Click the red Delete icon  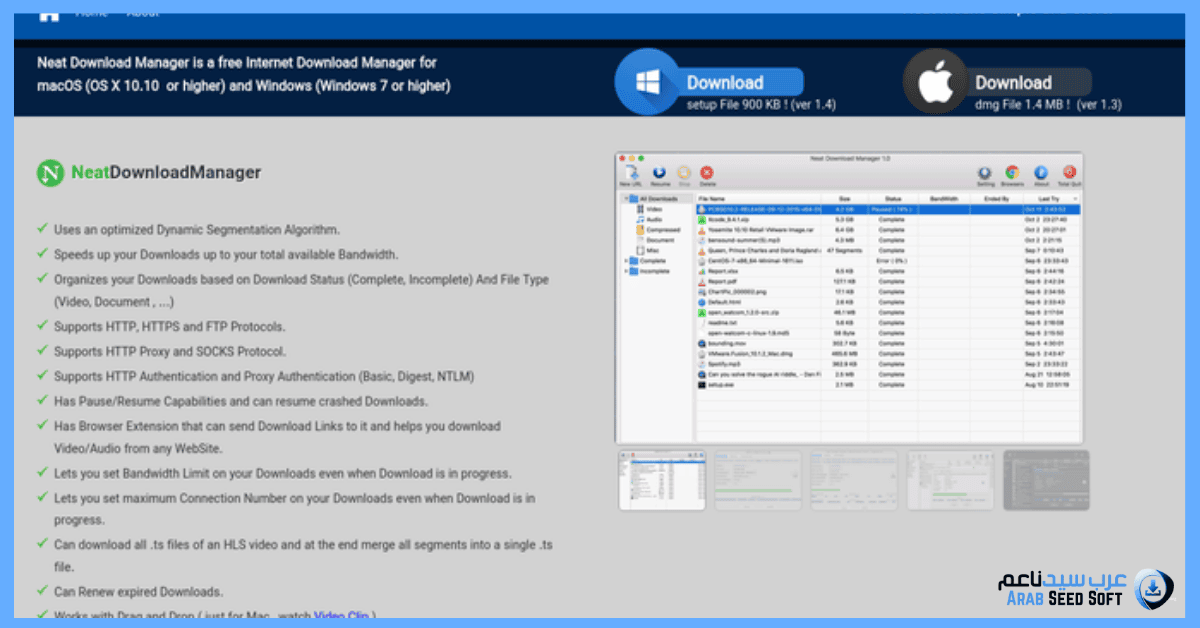(x=707, y=173)
